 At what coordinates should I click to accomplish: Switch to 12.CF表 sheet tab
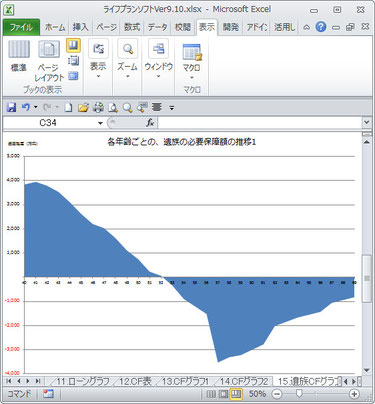(x=135, y=381)
